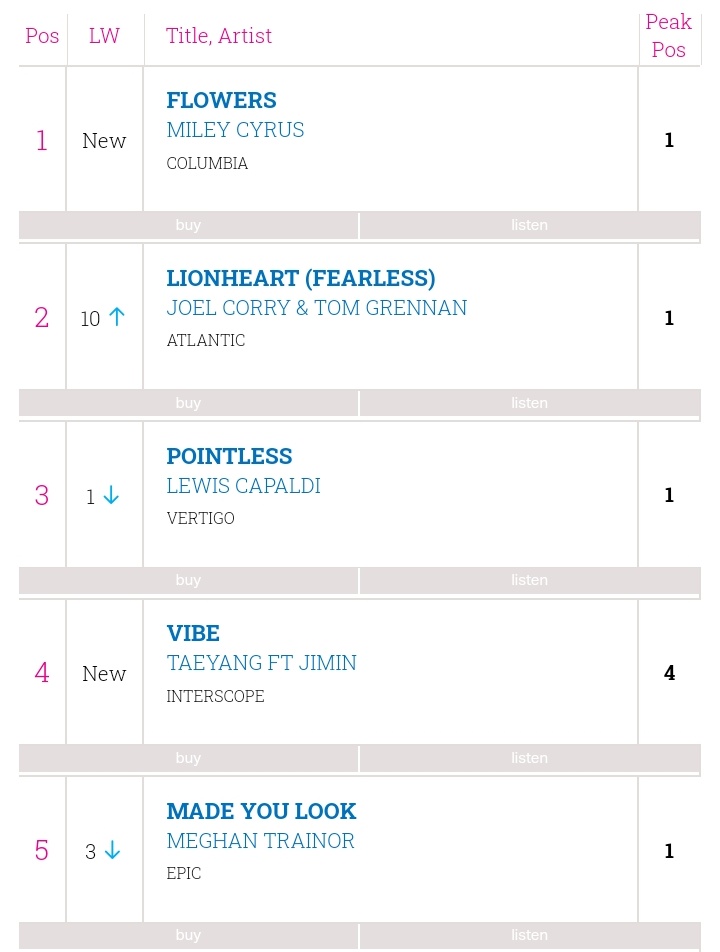Click buy button under Lionheart (Fearless)
Screen dimensions: 720x952
[x=188, y=403]
